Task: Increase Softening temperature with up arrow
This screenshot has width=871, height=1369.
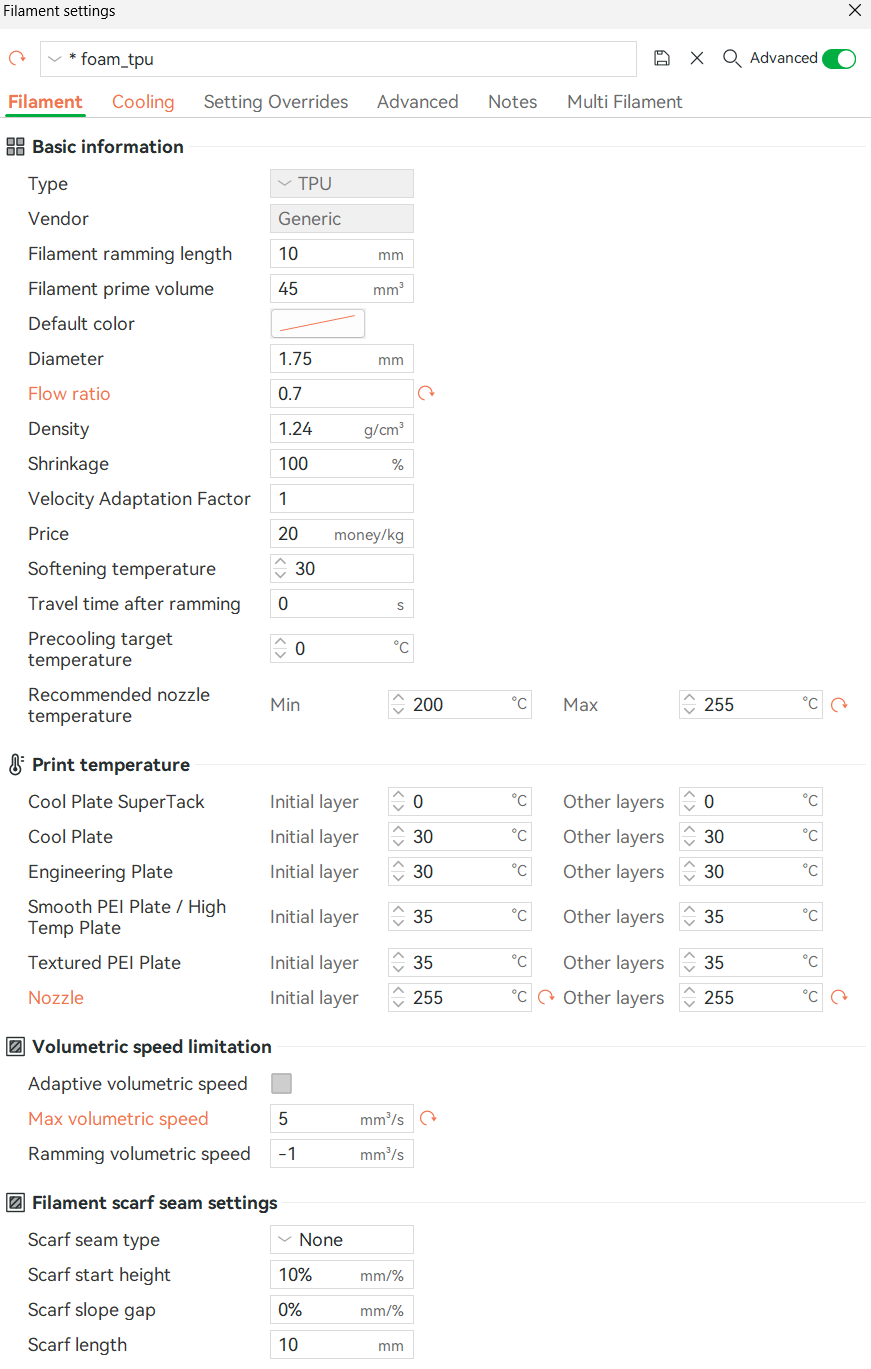Action: point(281,562)
